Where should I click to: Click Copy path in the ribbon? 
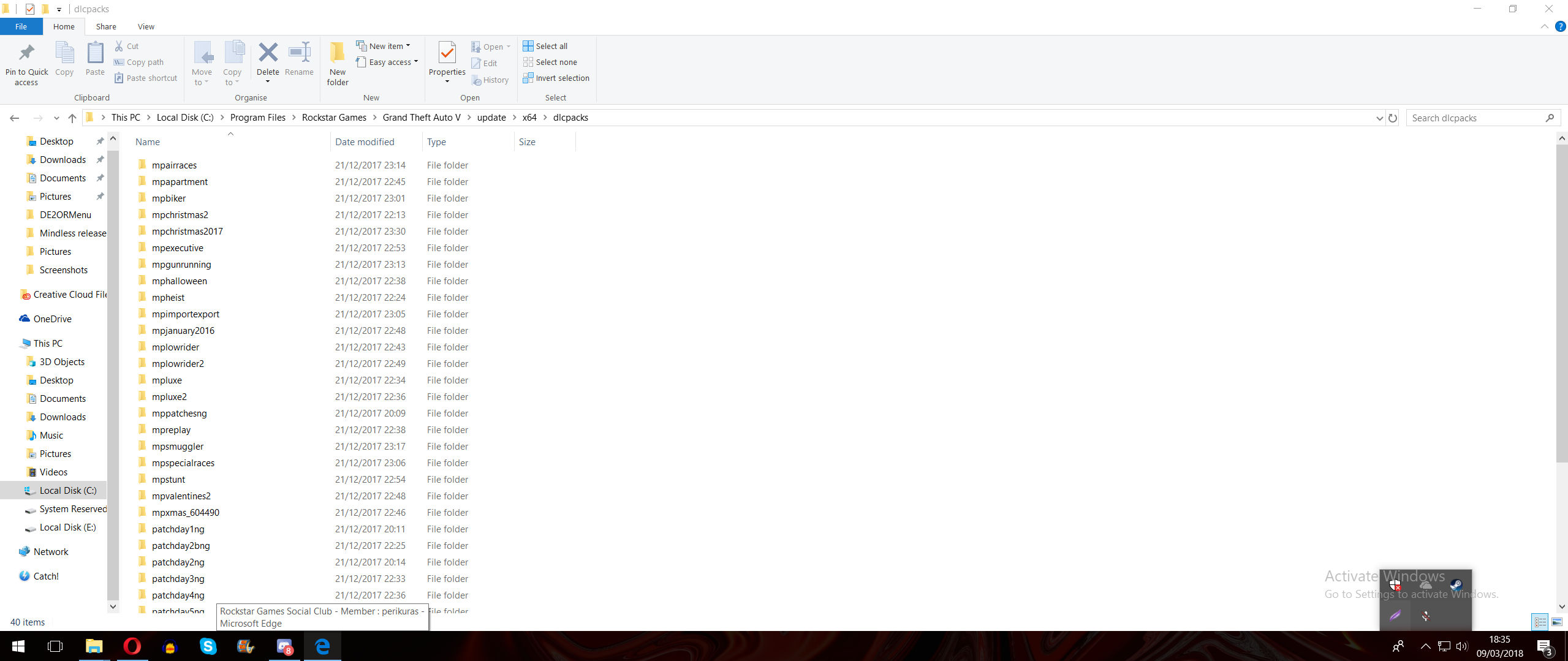pyautogui.click(x=138, y=62)
